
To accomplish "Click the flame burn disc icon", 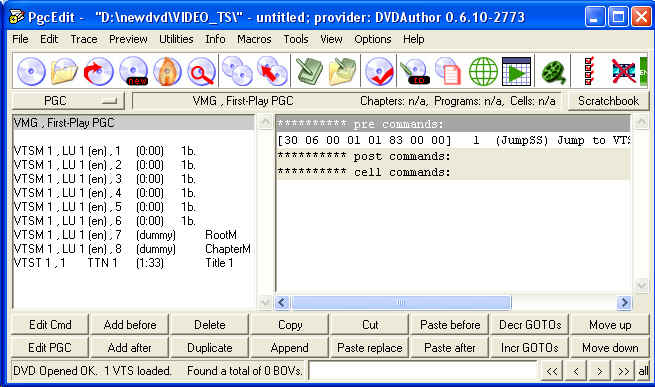I will [167, 71].
